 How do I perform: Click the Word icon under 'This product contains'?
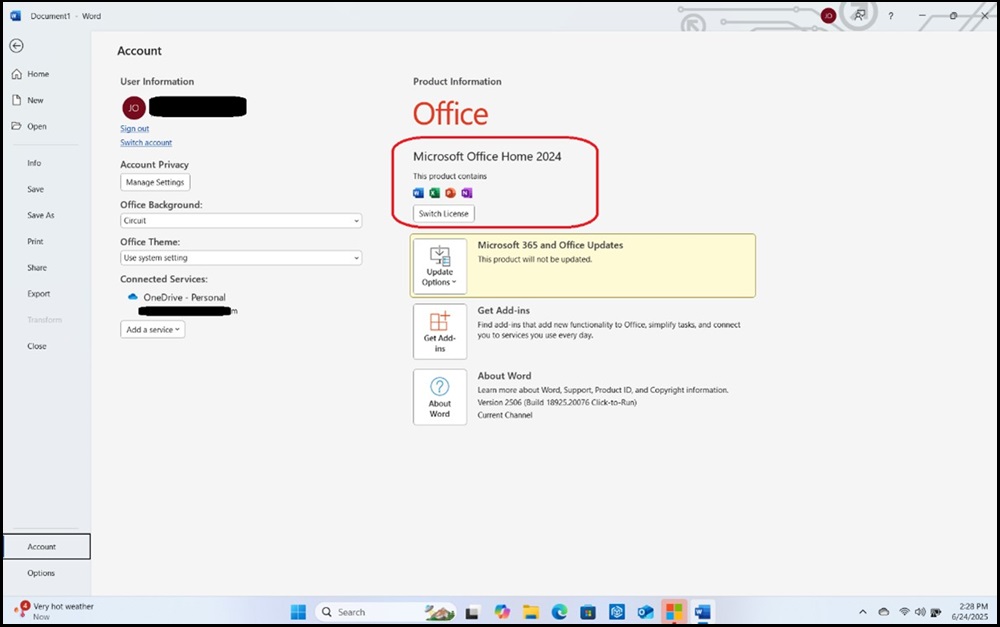tap(418, 193)
